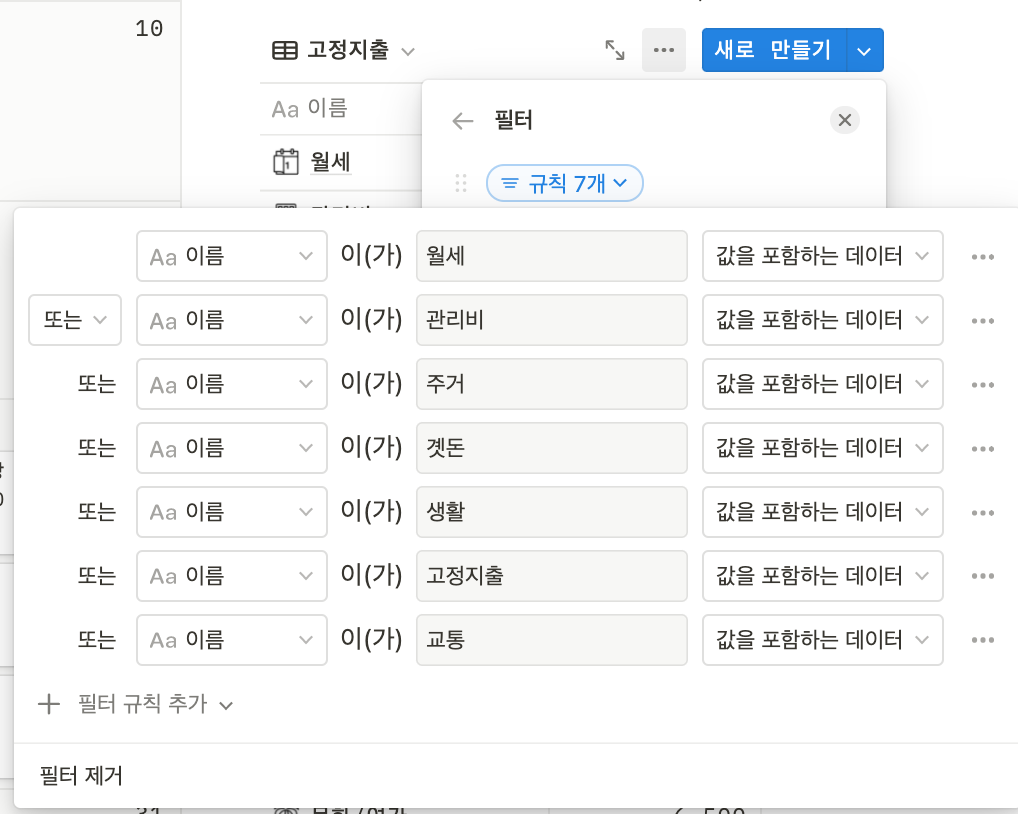Click the 생활 filter value field
Screen dimensions: 1018x814
click(551, 512)
